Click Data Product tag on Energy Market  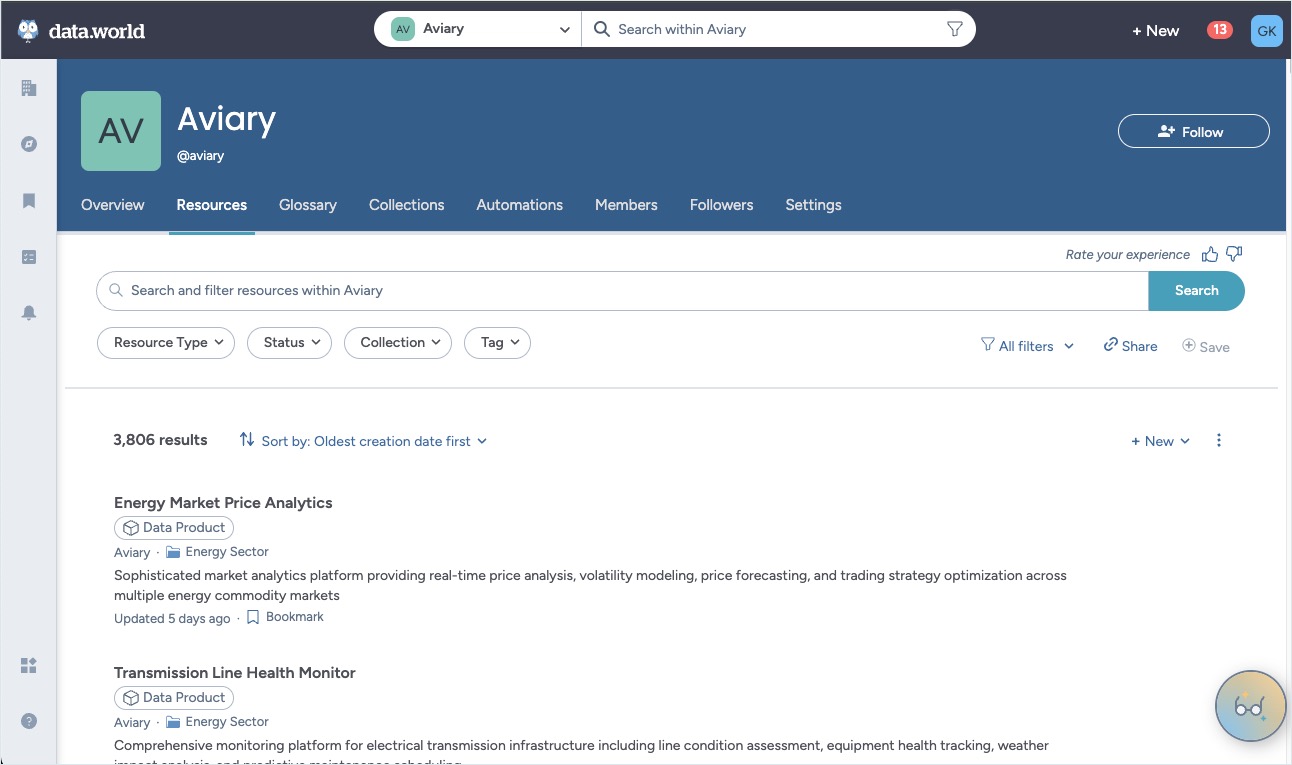[x=174, y=527]
